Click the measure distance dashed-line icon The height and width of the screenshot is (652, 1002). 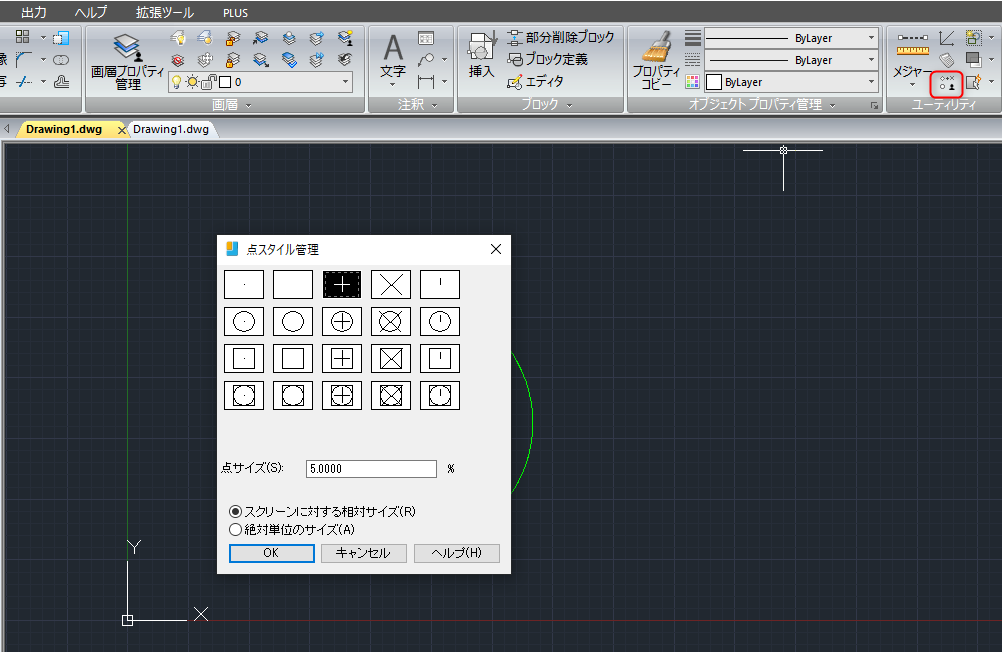pyautogui.click(x=913, y=38)
